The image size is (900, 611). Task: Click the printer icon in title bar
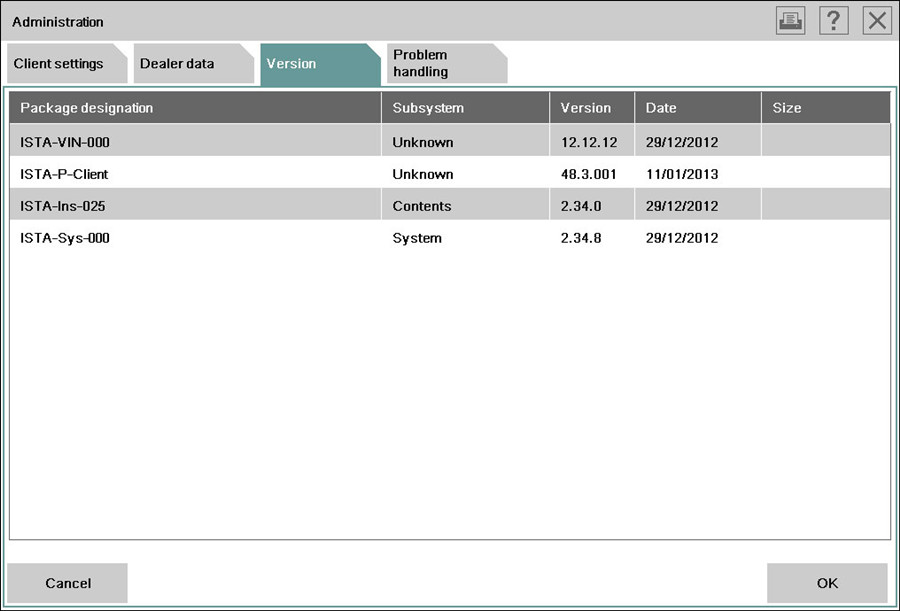click(790, 21)
